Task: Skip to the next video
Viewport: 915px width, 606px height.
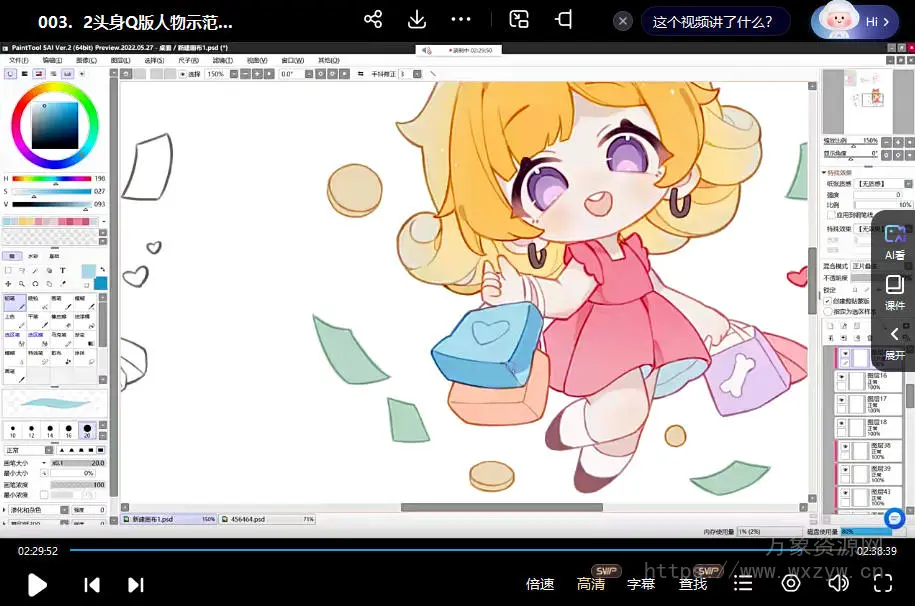Action: (136, 584)
